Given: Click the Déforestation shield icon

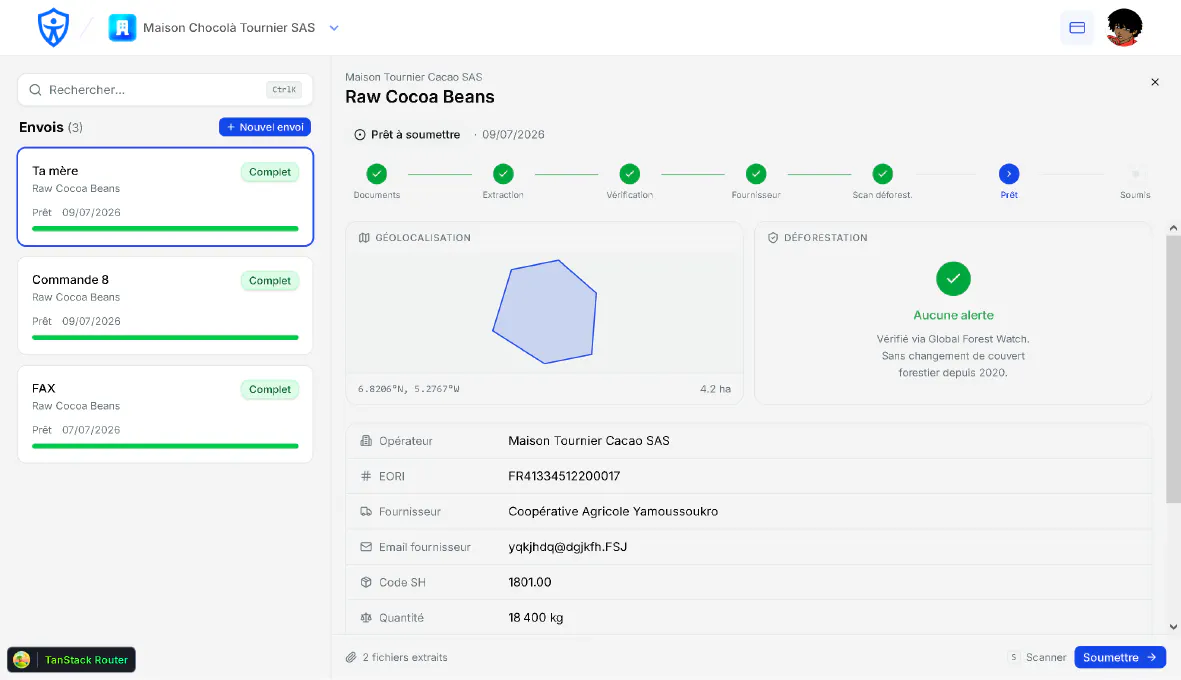Looking at the screenshot, I should coord(773,237).
